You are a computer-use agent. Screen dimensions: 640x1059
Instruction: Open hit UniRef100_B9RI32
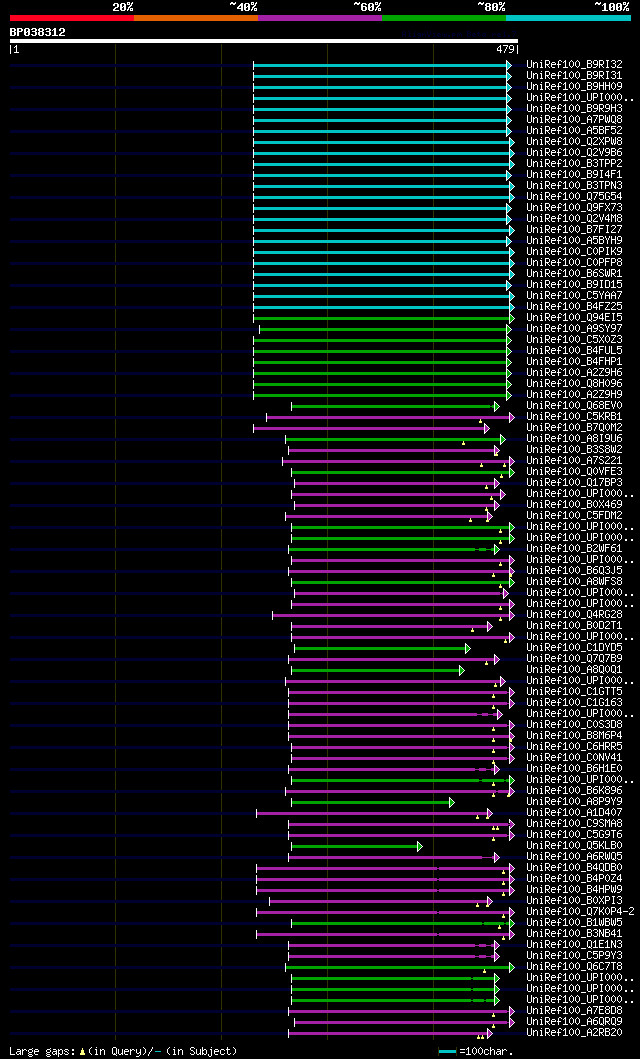575,64
